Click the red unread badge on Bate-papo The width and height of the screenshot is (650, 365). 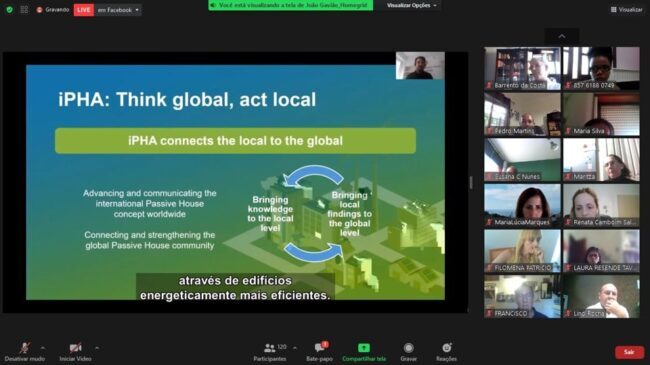click(x=325, y=344)
